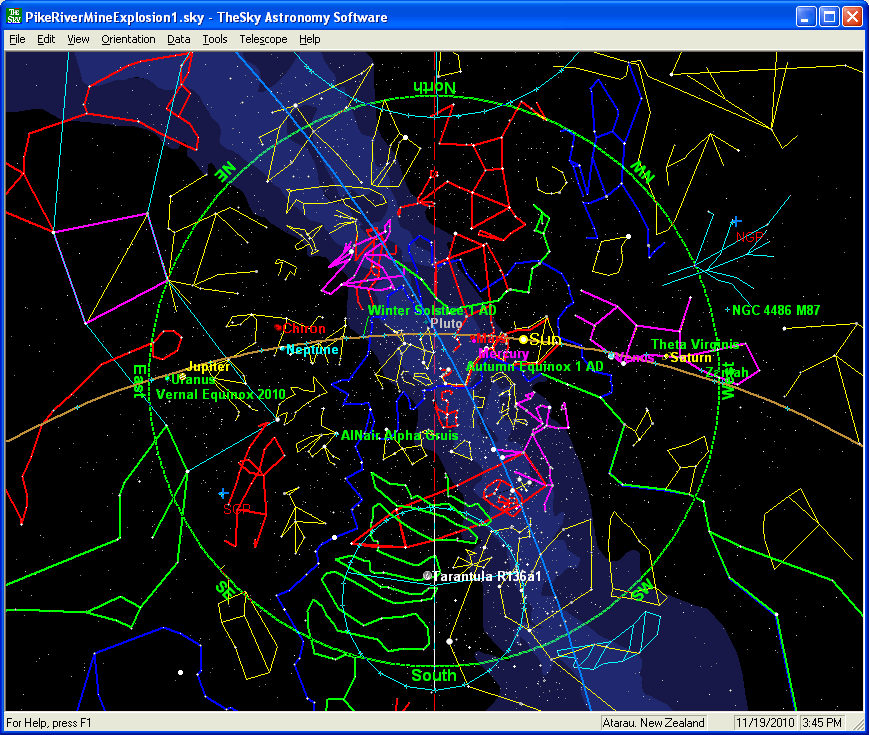Click the 3:45 PM time field
Screen dimensions: 869x735
point(821,722)
